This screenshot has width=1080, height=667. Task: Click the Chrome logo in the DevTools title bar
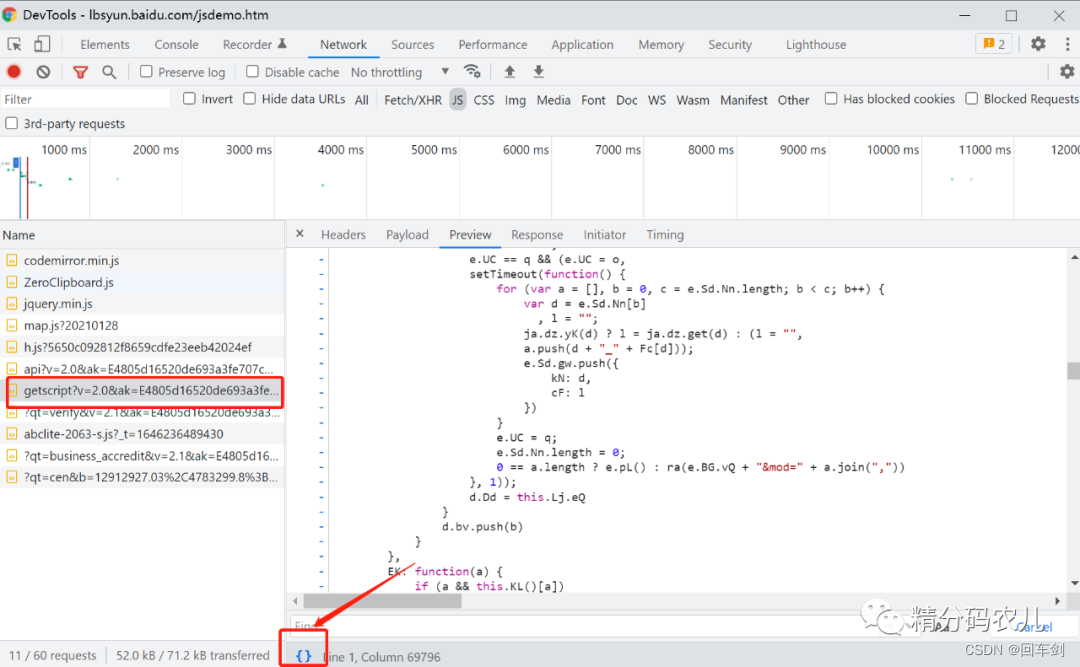[9, 14]
